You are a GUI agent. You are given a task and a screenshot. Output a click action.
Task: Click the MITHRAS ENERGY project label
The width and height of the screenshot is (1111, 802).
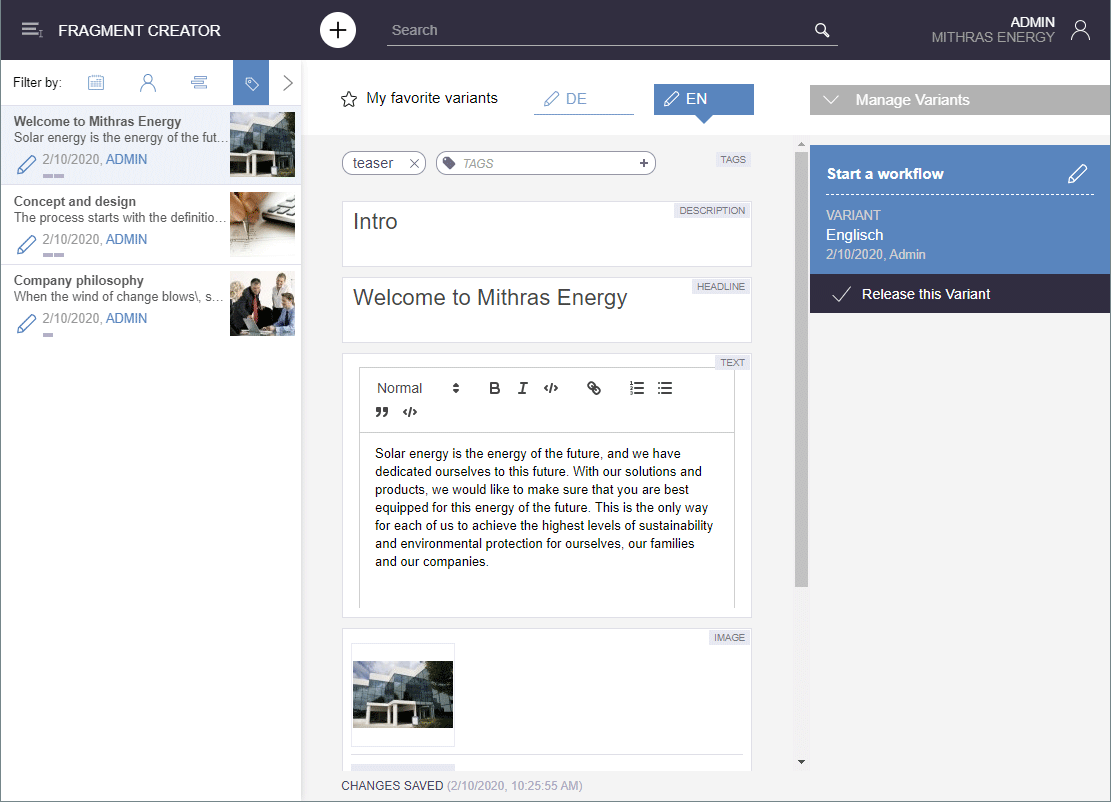993,38
